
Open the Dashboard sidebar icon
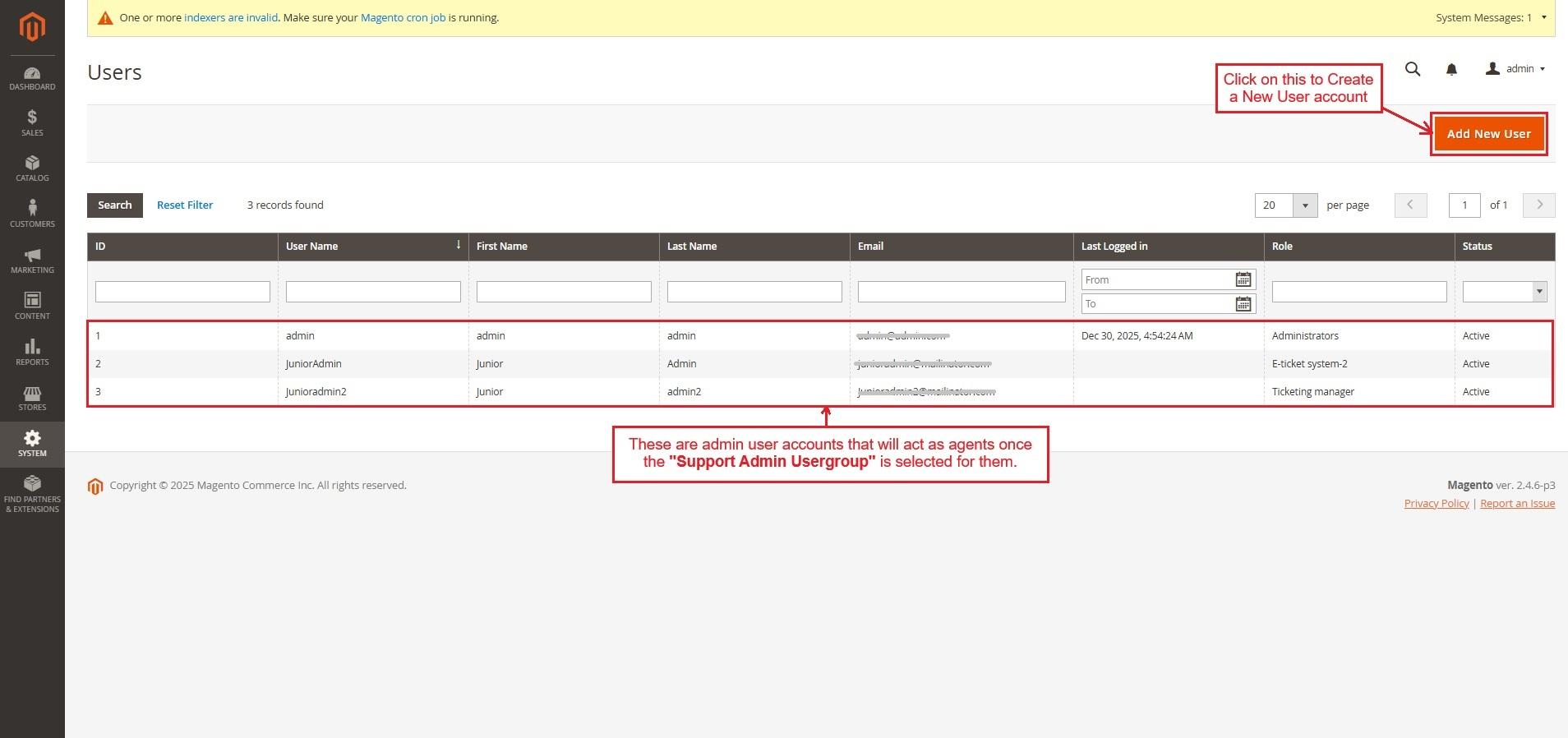click(32, 78)
